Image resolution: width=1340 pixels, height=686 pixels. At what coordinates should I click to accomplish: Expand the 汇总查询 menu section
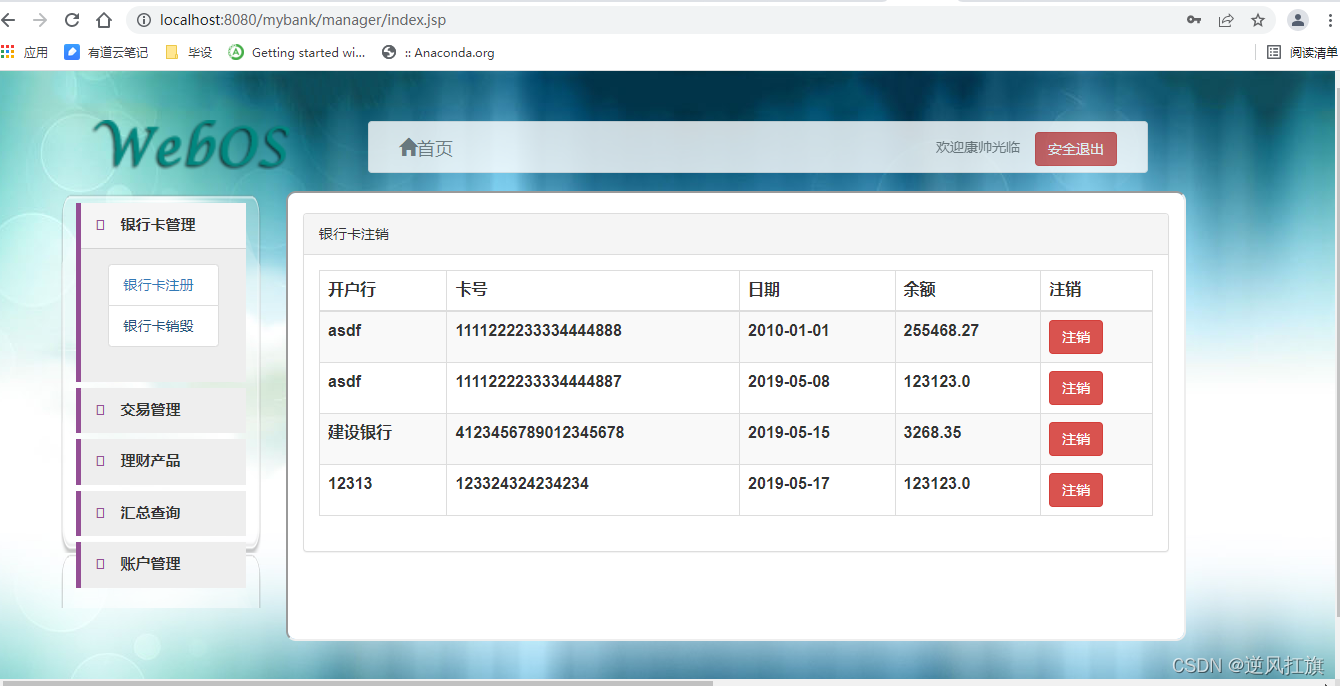click(x=152, y=513)
